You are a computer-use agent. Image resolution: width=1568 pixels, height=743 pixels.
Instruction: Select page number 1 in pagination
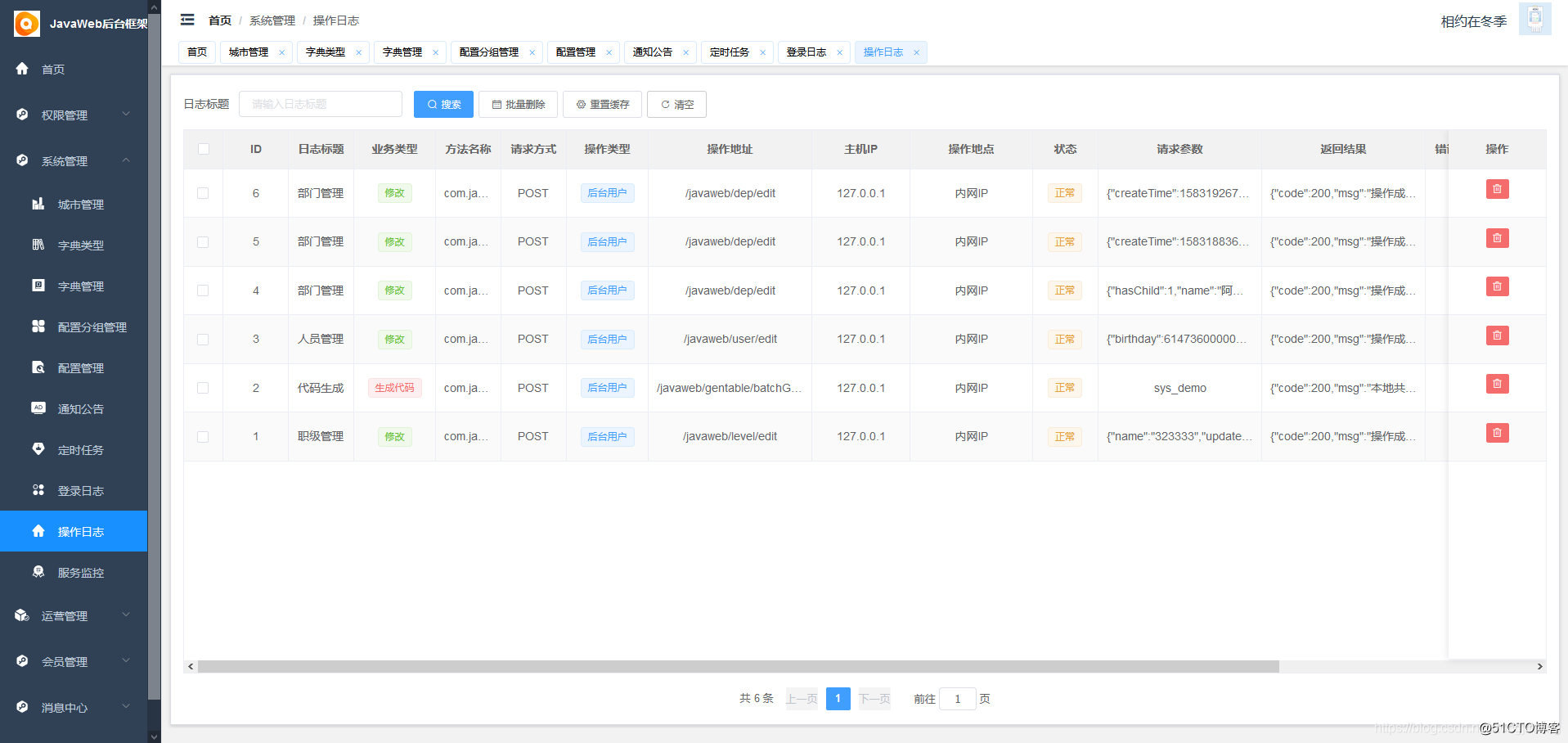click(x=838, y=699)
